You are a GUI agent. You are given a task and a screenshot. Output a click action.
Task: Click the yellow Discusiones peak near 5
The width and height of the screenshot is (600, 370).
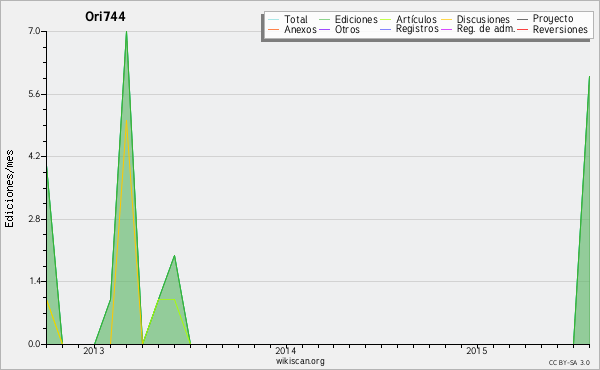pos(126,122)
